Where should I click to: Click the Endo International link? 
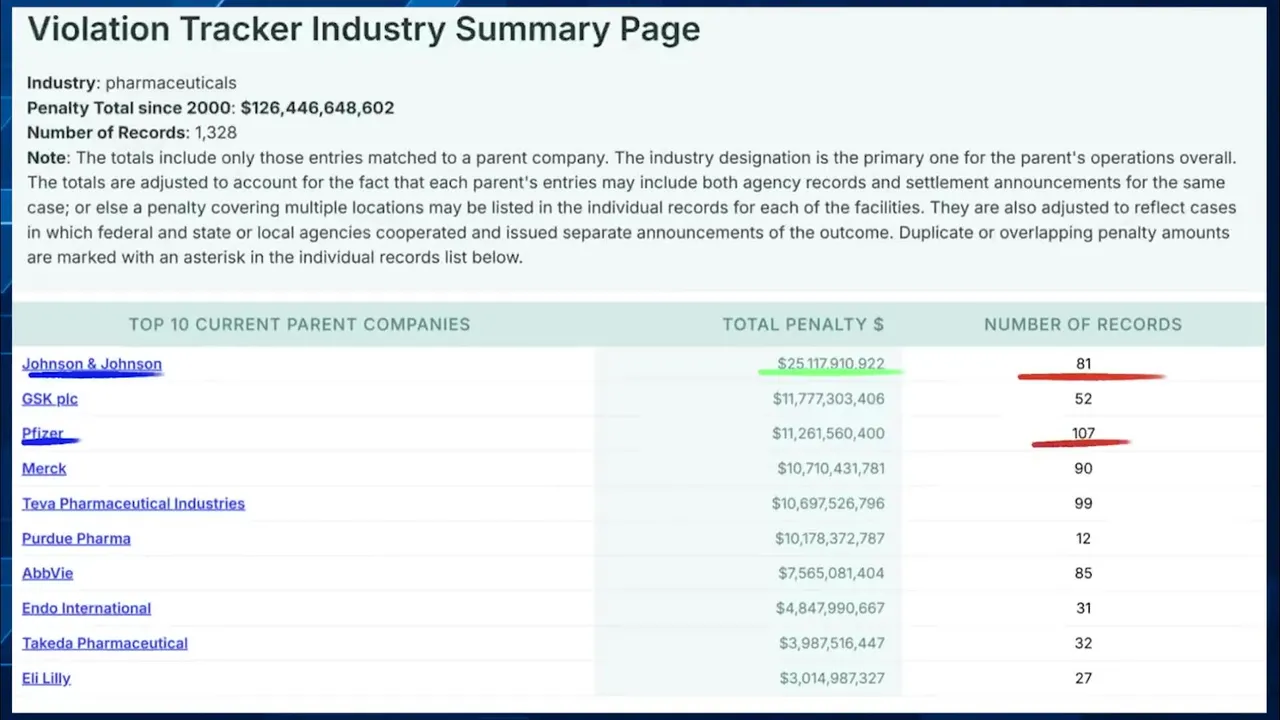(x=86, y=608)
